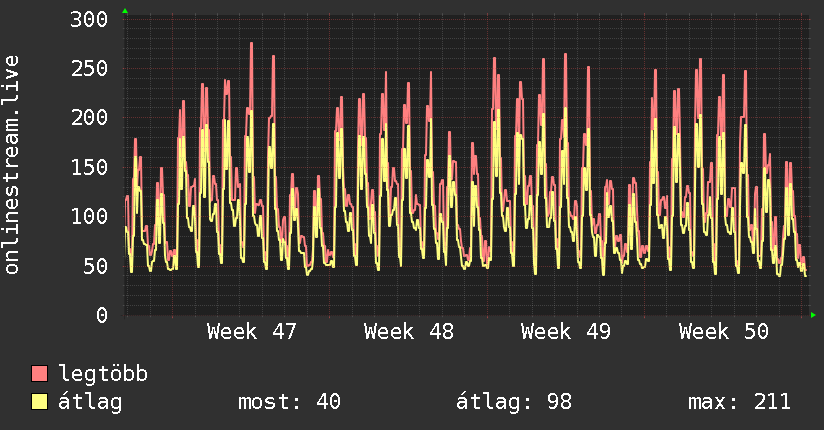Click the 0 y-axis label
Image resolution: width=824 pixels, height=430 pixels.
(102, 315)
